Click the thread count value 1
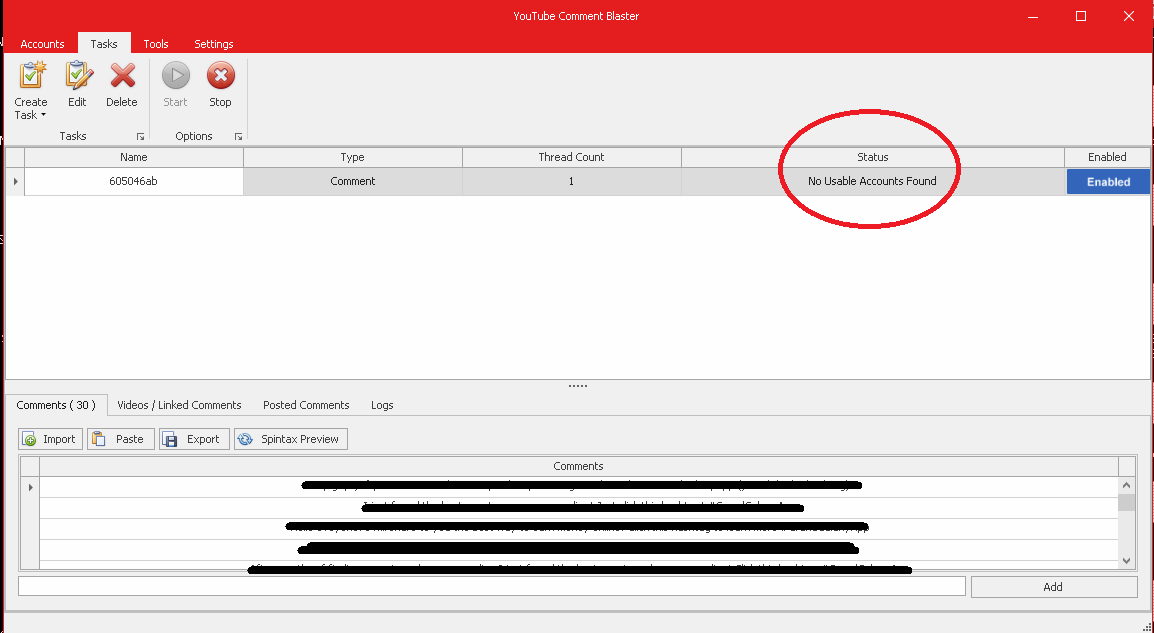 (571, 181)
